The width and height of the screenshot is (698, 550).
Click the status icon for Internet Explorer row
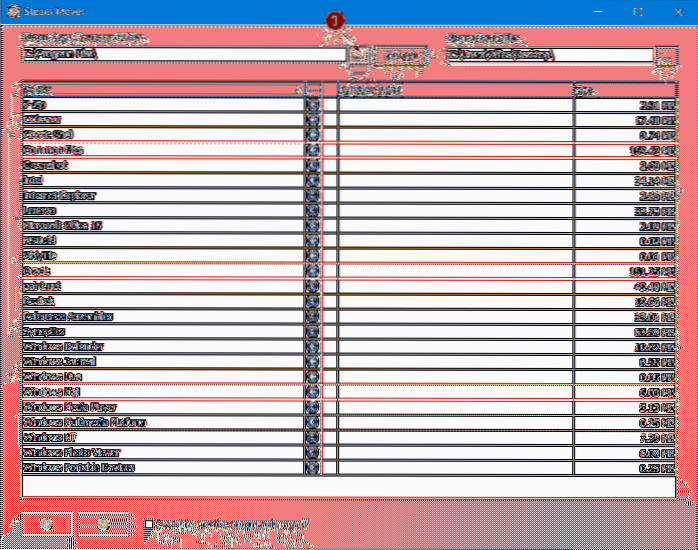click(313, 195)
